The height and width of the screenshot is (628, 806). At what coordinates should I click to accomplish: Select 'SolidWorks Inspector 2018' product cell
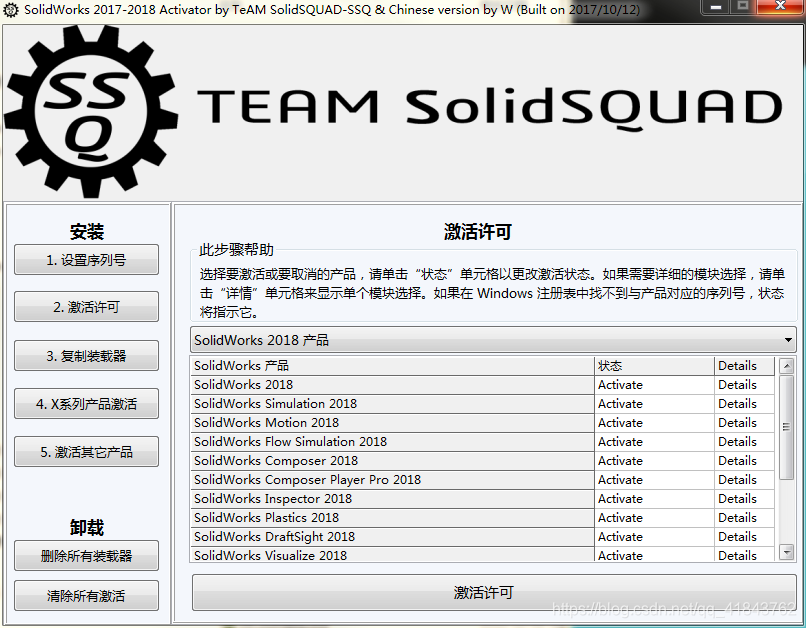(x=392, y=499)
